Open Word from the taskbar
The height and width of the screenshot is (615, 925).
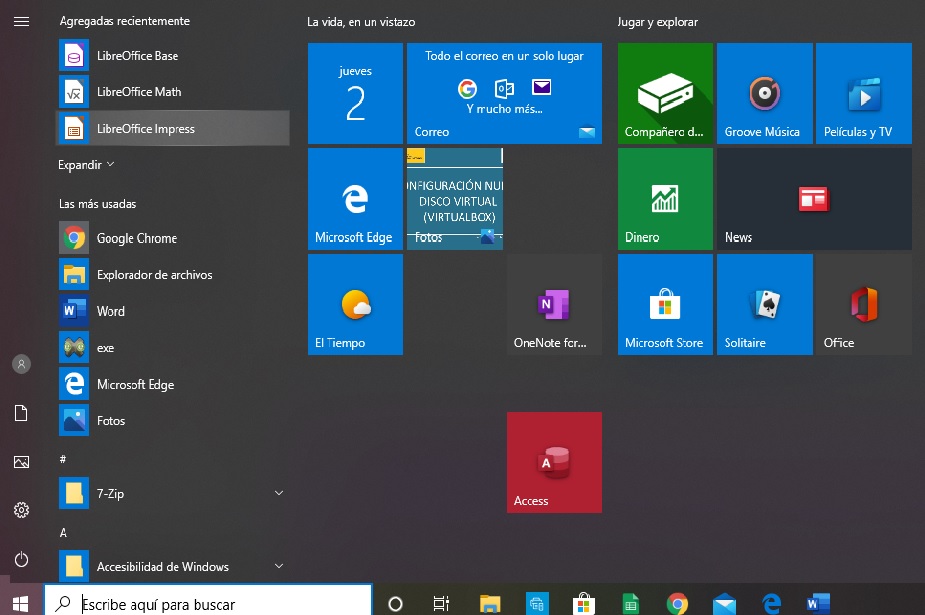point(818,603)
